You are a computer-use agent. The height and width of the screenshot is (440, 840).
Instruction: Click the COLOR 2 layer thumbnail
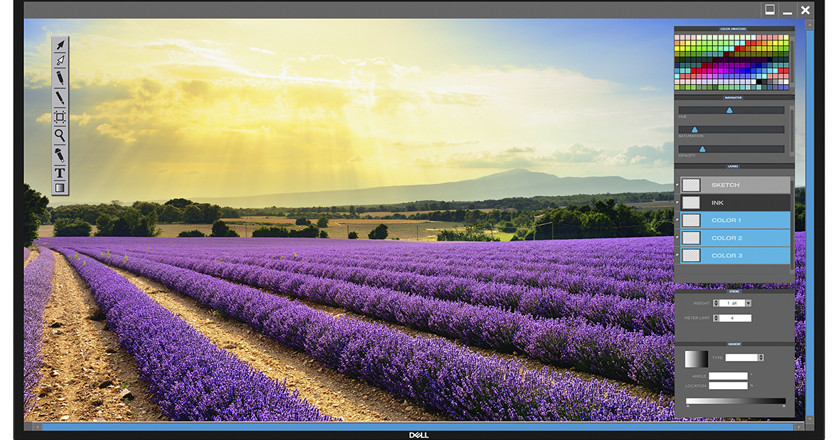tap(691, 238)
